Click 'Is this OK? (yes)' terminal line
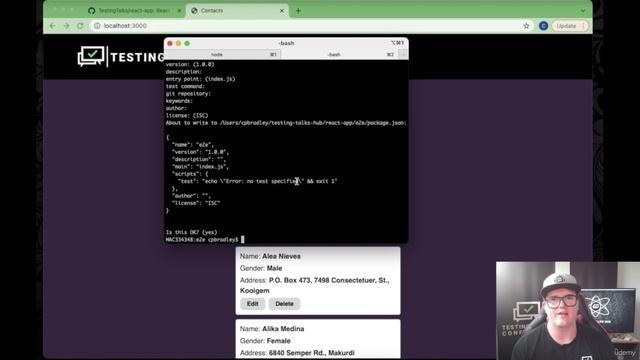The image size is (640, 360). [x=191, y=232]
